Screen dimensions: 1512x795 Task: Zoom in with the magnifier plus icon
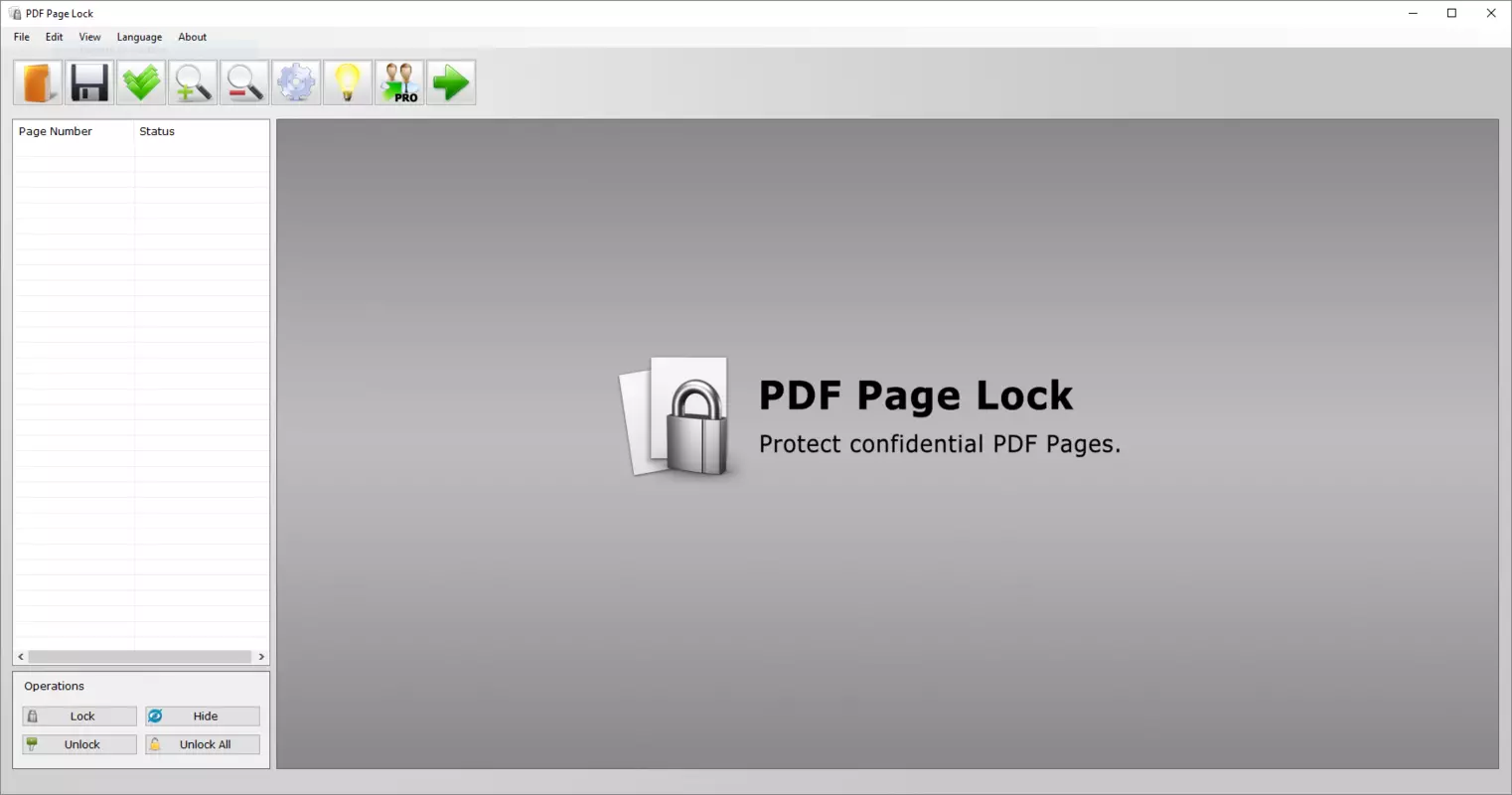(193, 82)
